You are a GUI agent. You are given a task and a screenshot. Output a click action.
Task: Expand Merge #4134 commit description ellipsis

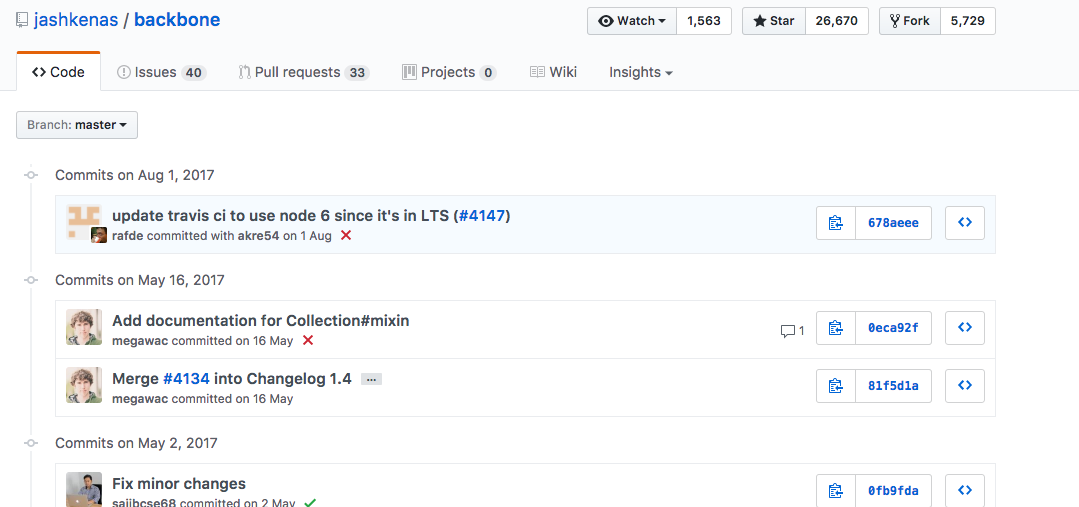(371, 379)
